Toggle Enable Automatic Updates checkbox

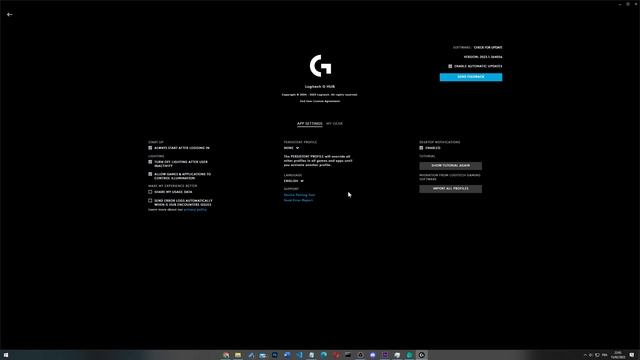pos(450,66)
